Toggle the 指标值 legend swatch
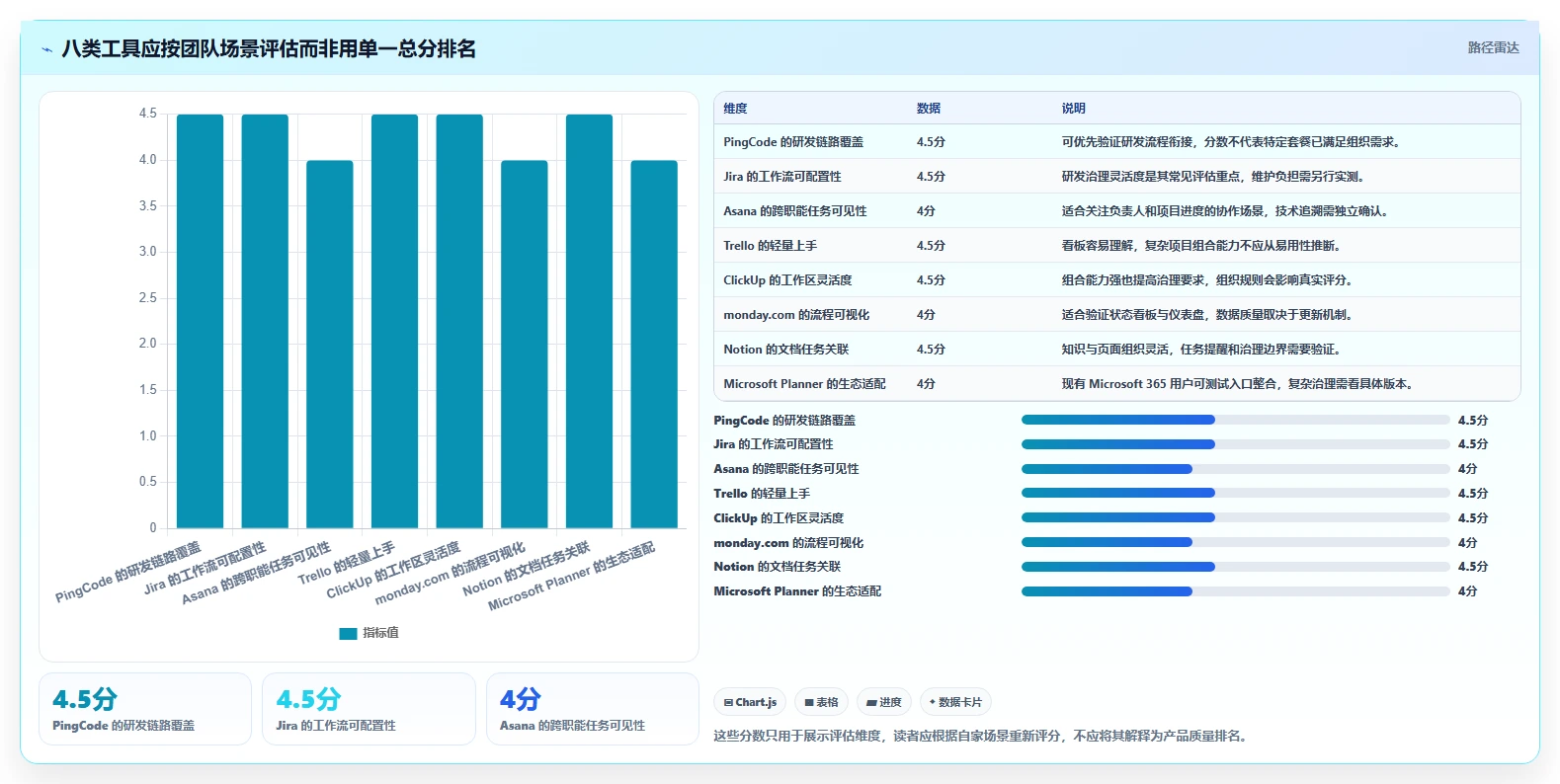1560x784 pixels. coord(348,633)
